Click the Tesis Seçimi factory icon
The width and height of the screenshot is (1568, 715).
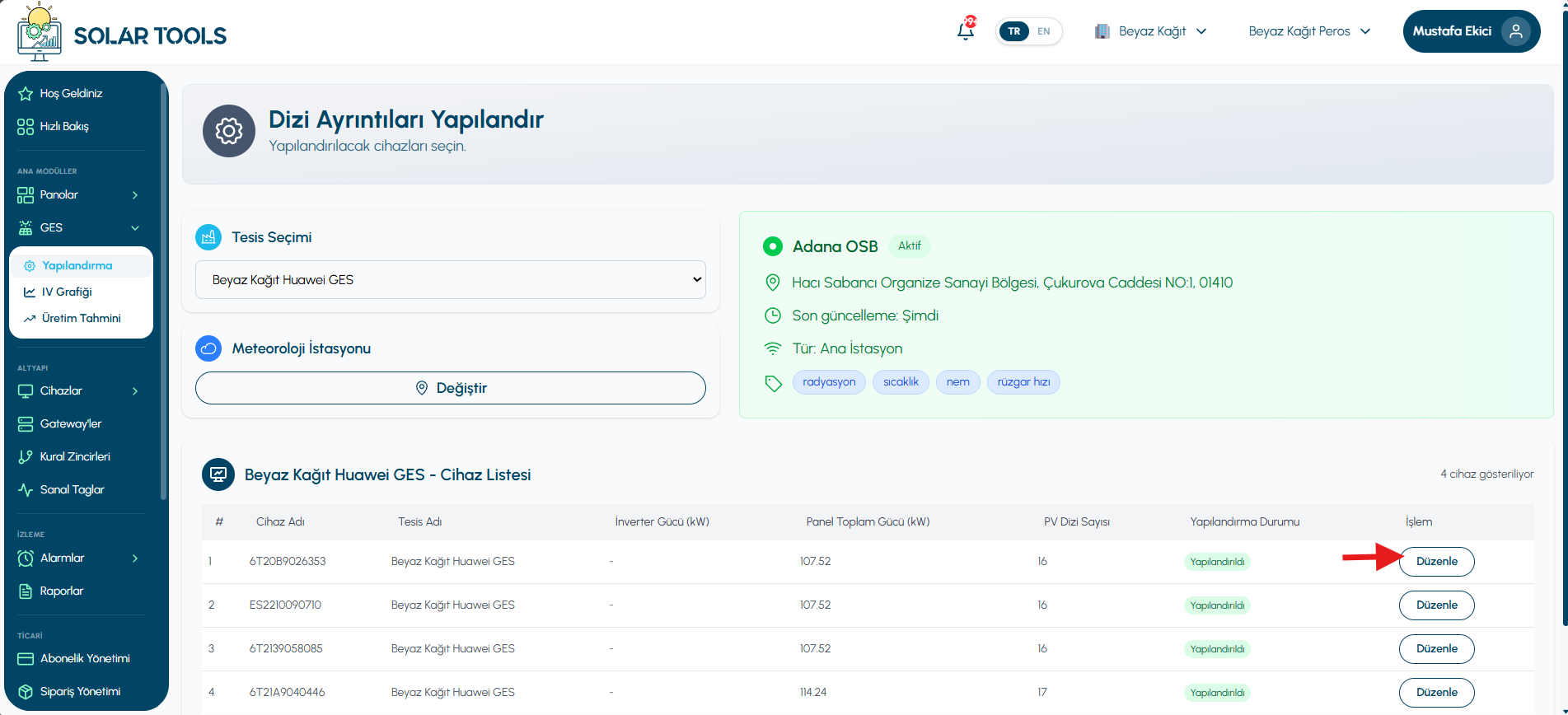point(208,237)
